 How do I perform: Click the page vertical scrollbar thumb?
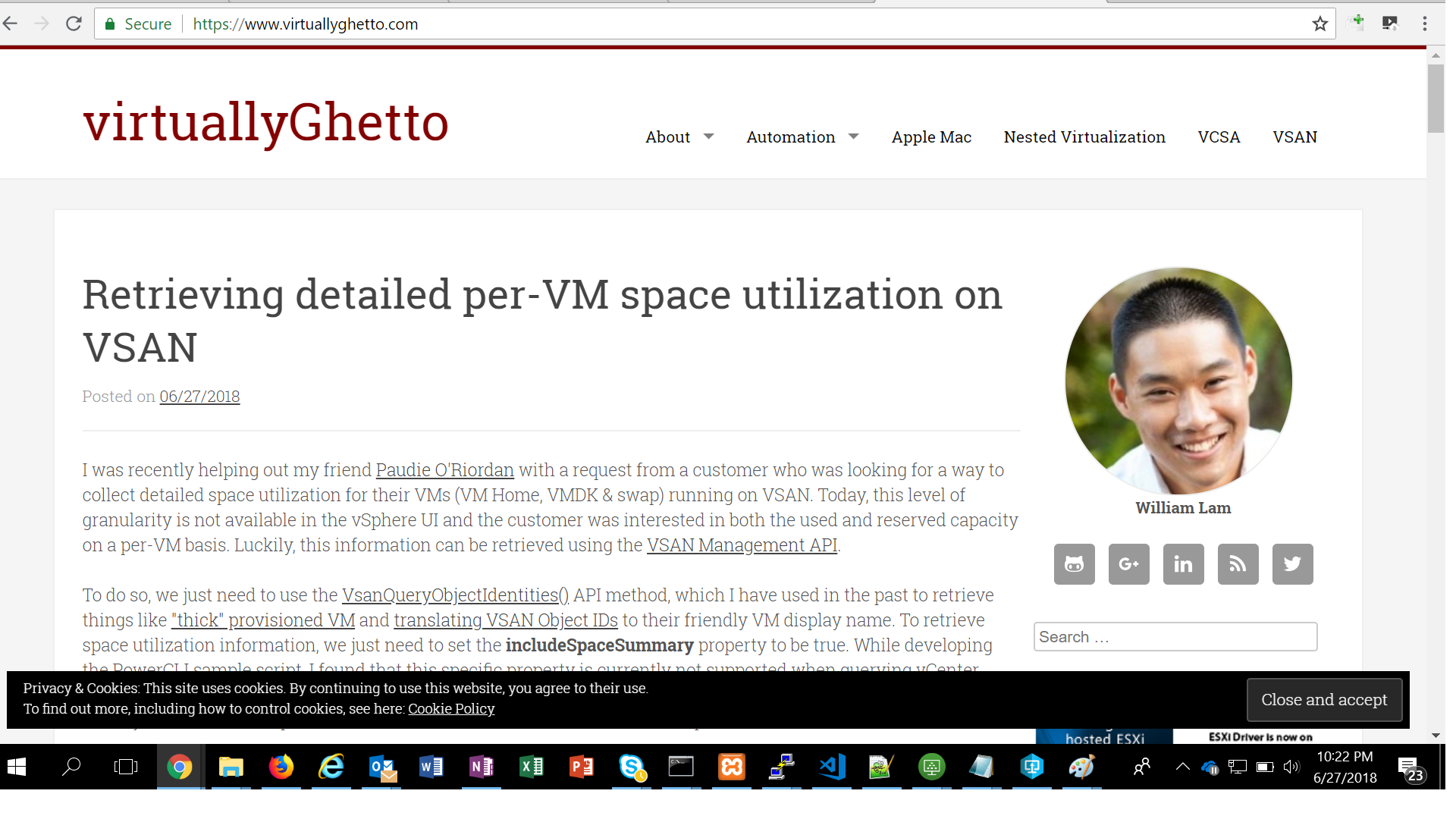[1435, 99]
